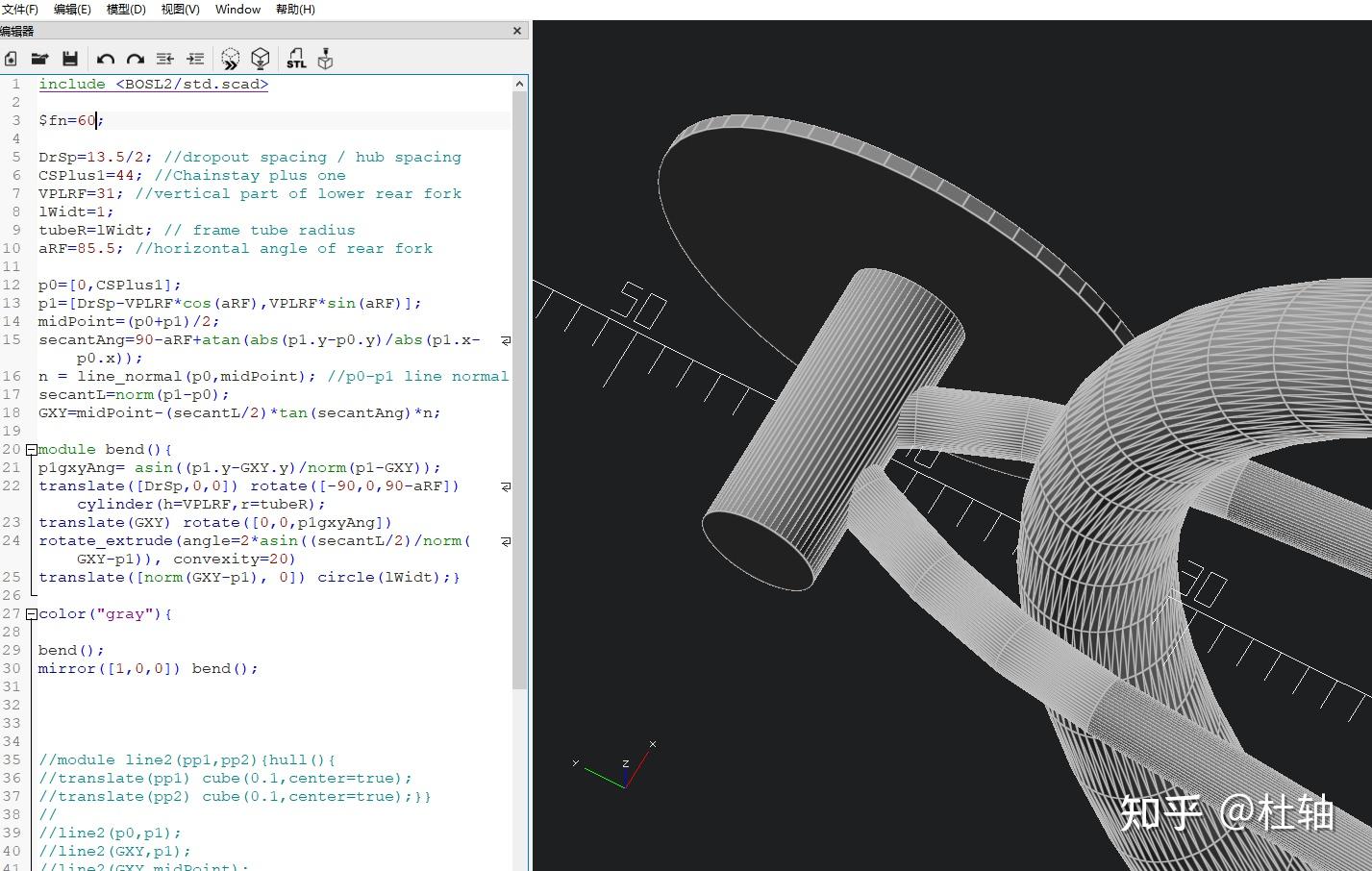
Task: Indent the selected code
Action: (x=195, y=60)
